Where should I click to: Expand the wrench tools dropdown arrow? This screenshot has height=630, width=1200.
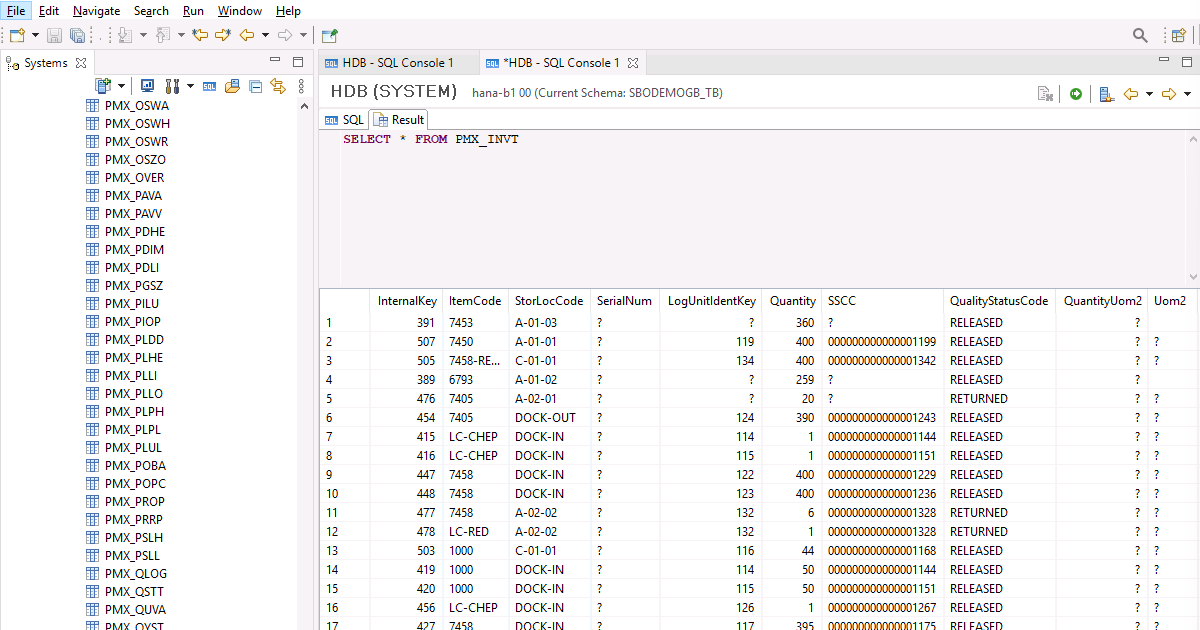[189, 87]
